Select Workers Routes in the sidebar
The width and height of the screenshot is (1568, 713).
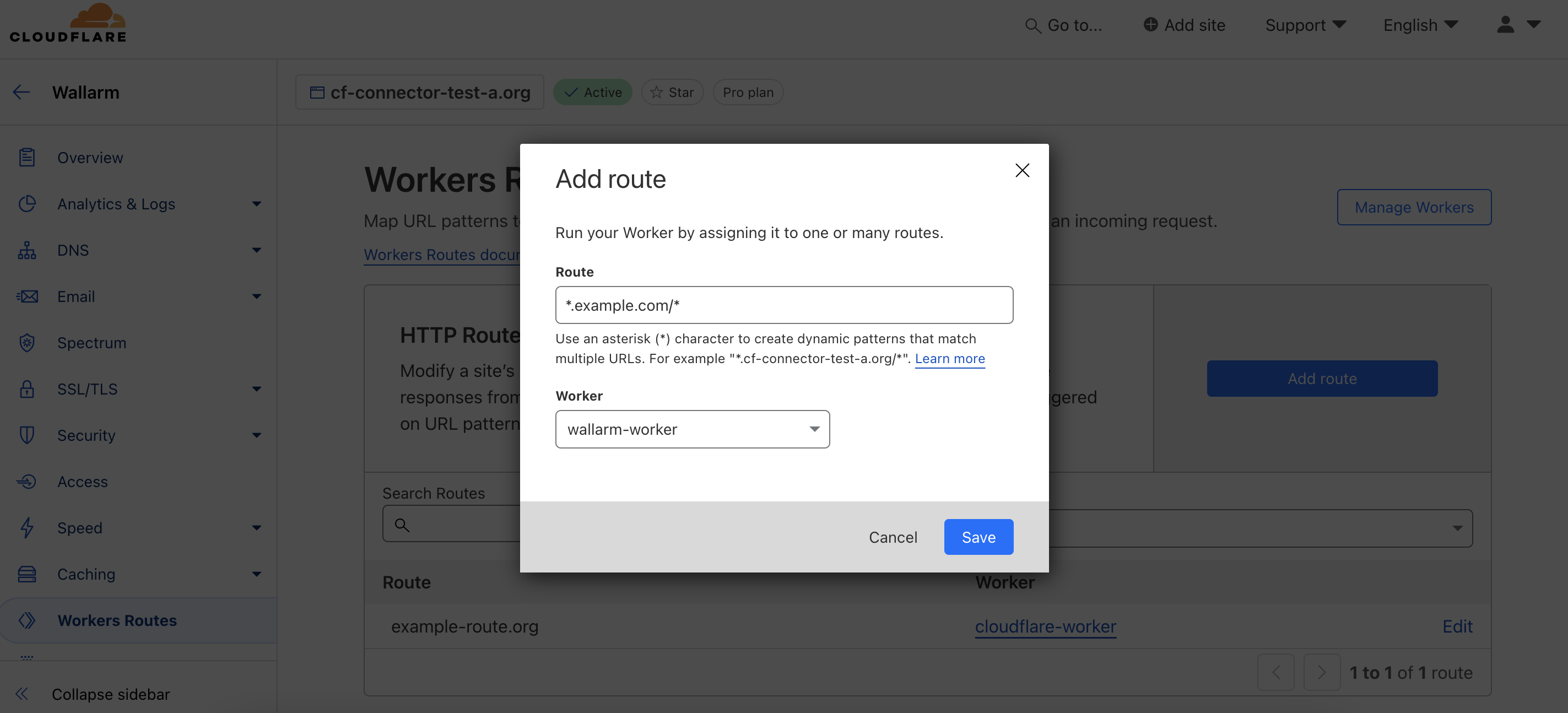pyautogui.click(x=117, y=620)
